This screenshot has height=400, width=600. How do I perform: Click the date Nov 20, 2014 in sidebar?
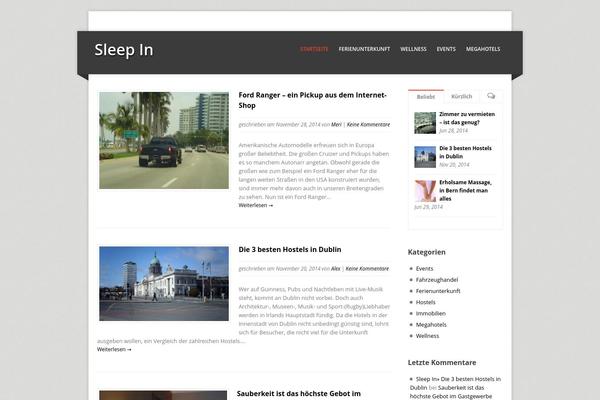coord(454,165)
